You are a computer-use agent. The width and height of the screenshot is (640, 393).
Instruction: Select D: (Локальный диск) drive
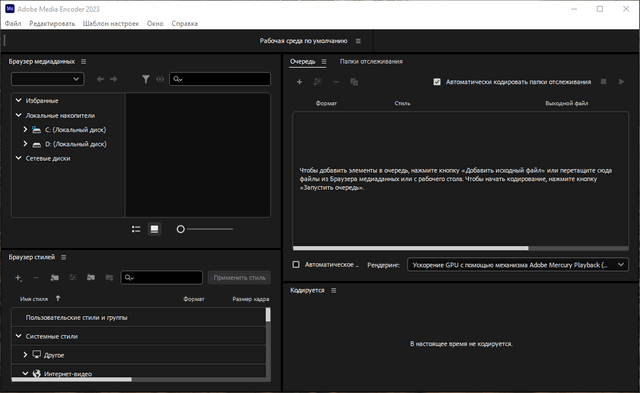tap(76, 144)
